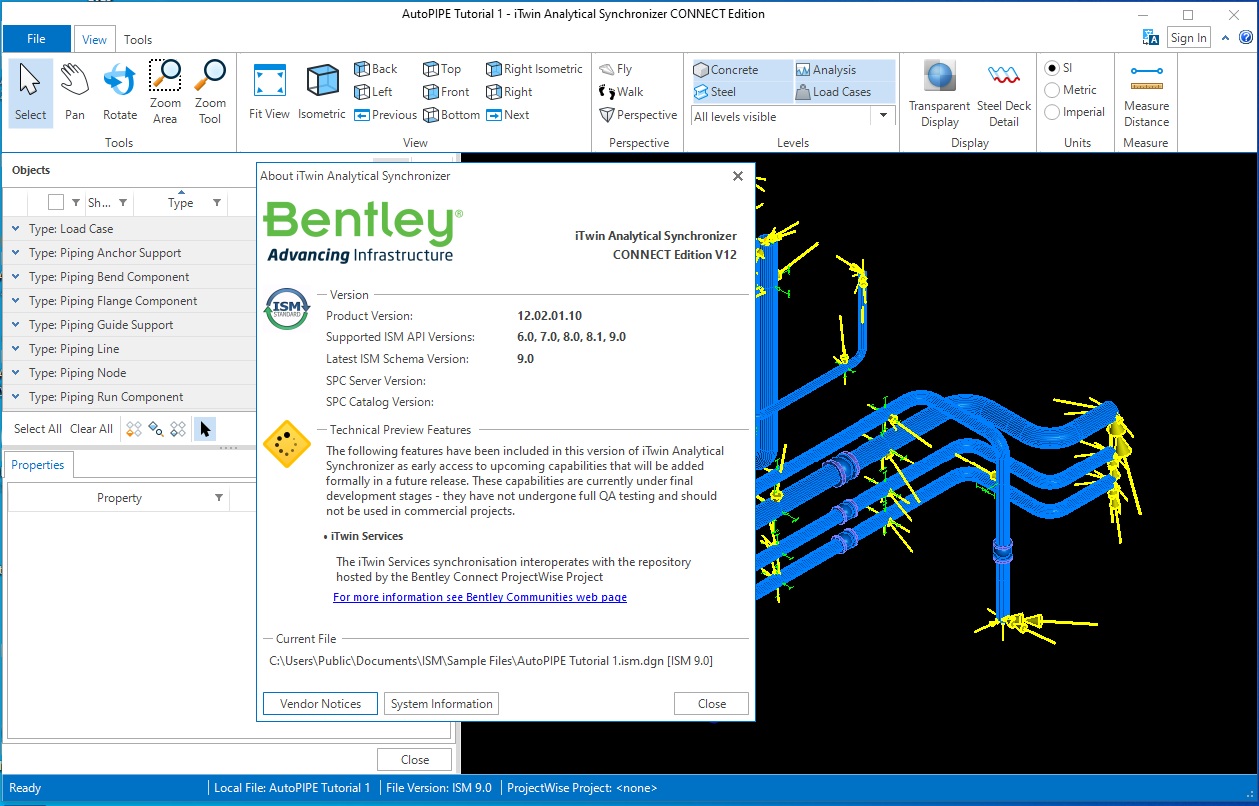
Task: Start the Measure Distance tool
Action: point(1146,94)
